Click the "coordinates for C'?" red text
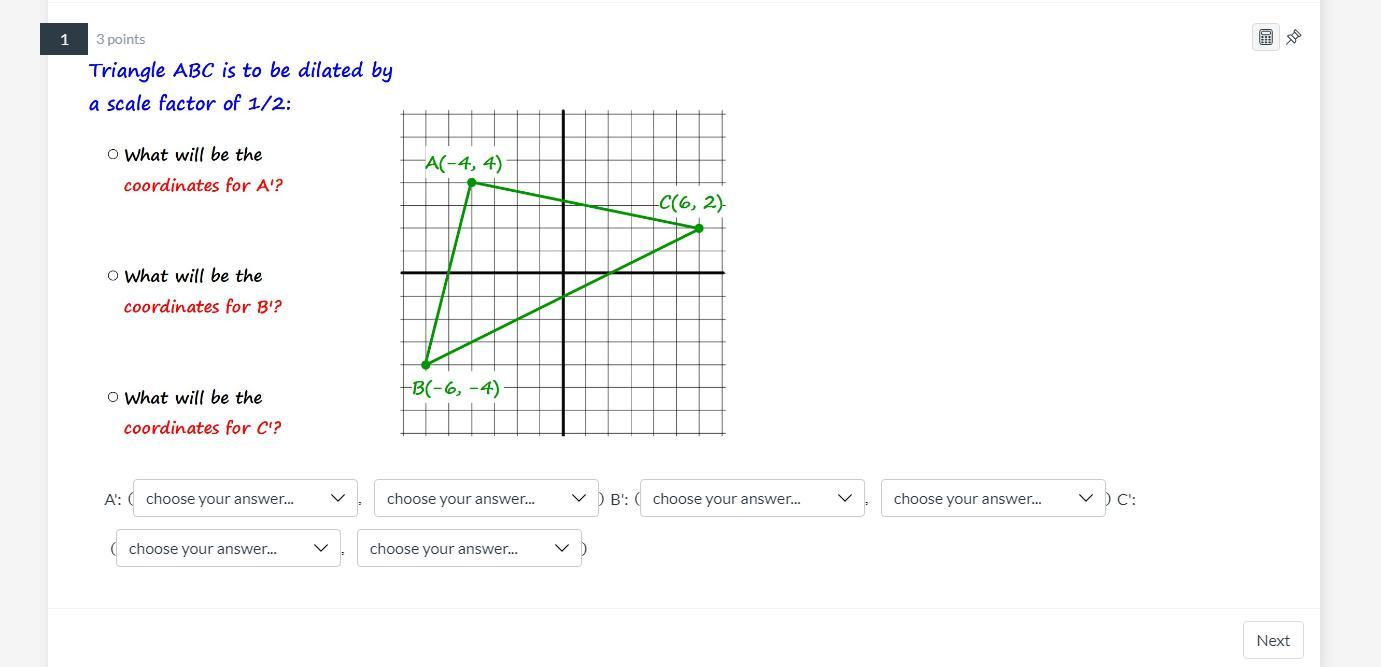Viewport: 1381px width, 667px height. pos(202,428)
